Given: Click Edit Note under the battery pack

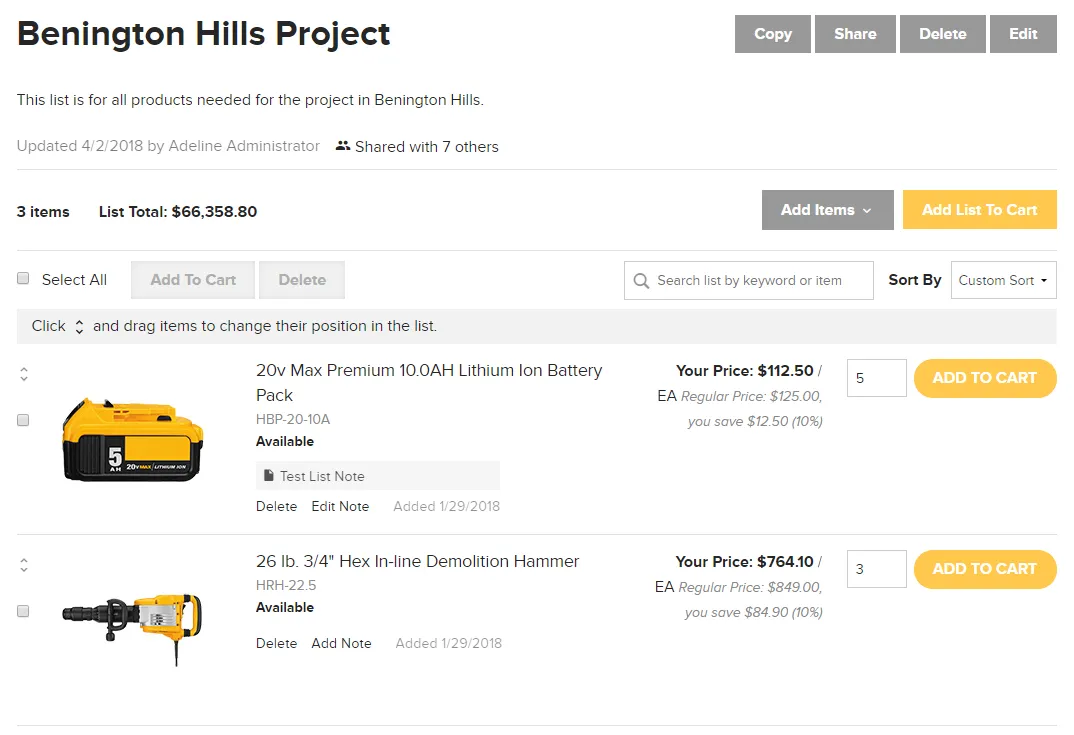Looking at the screenshot, I should [x=340, y=506].
